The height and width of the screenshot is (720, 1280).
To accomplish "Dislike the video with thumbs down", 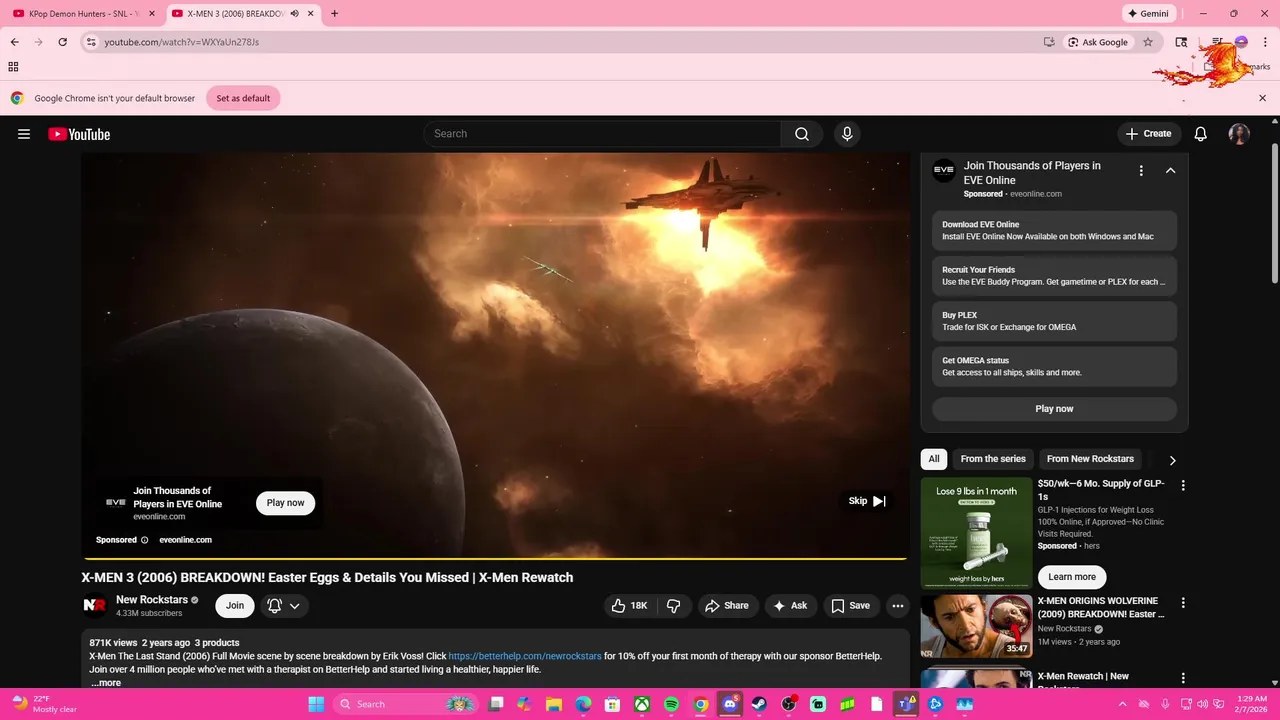I will [x=674, y=606].
